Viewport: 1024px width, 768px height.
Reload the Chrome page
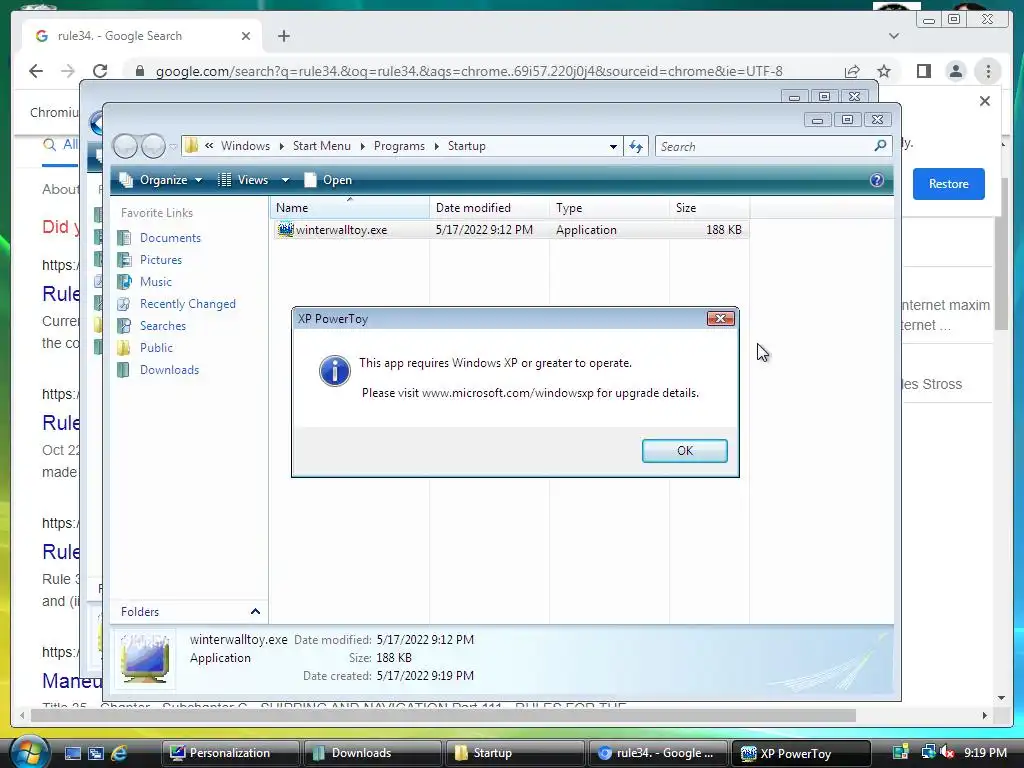click(100, 71)
